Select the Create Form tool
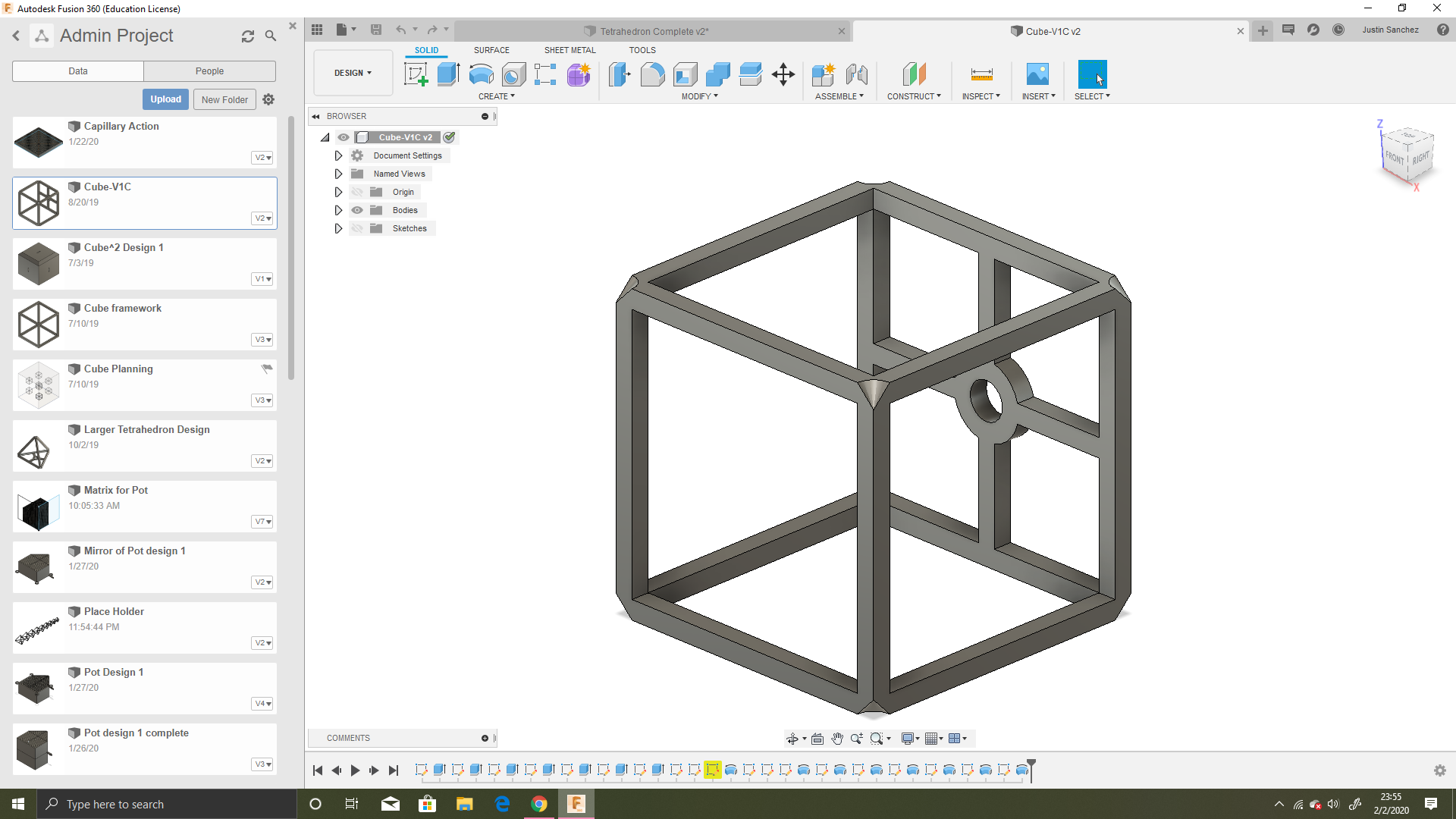 579,74
